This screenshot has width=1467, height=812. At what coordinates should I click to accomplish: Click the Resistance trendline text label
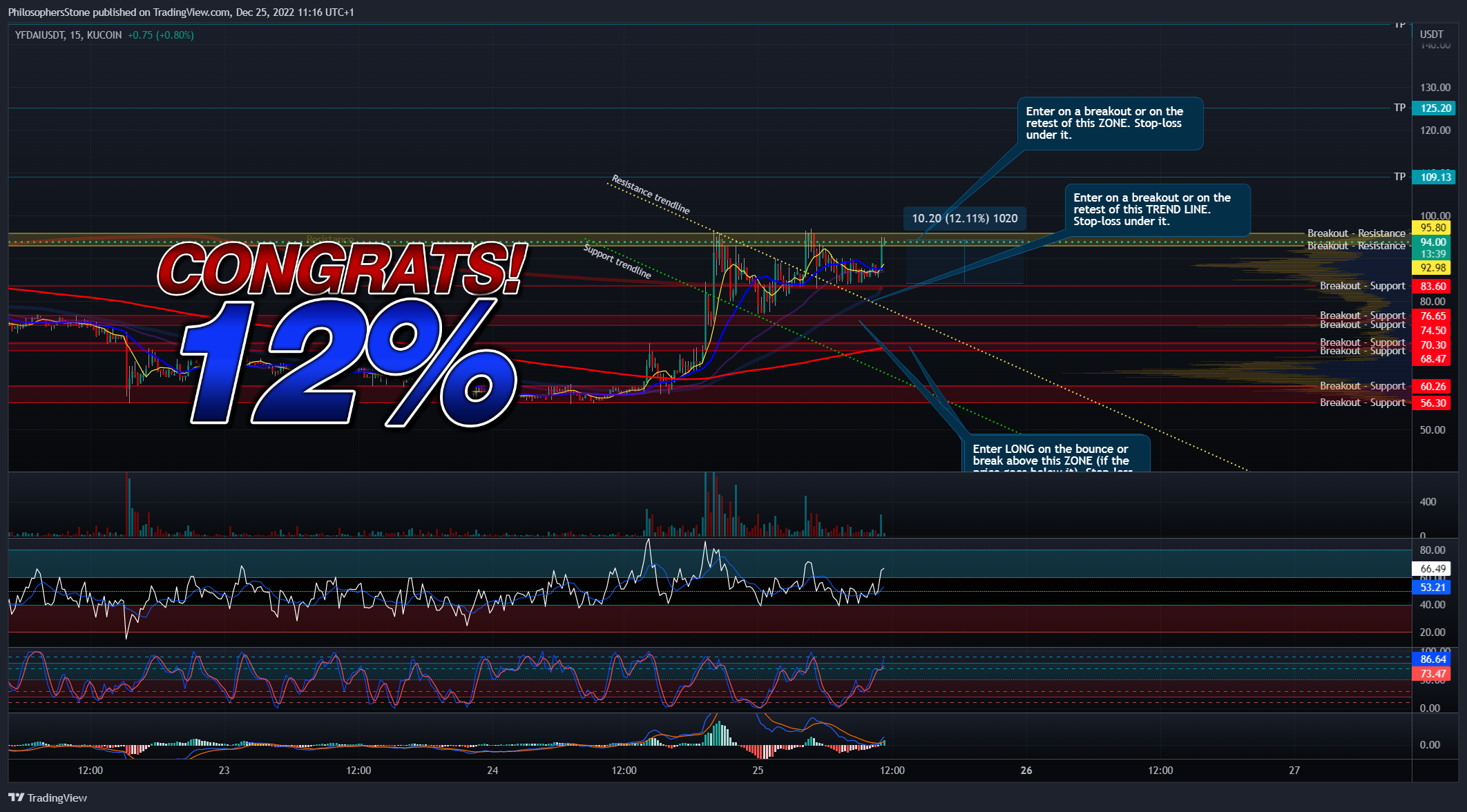click(x=650, y=194)
